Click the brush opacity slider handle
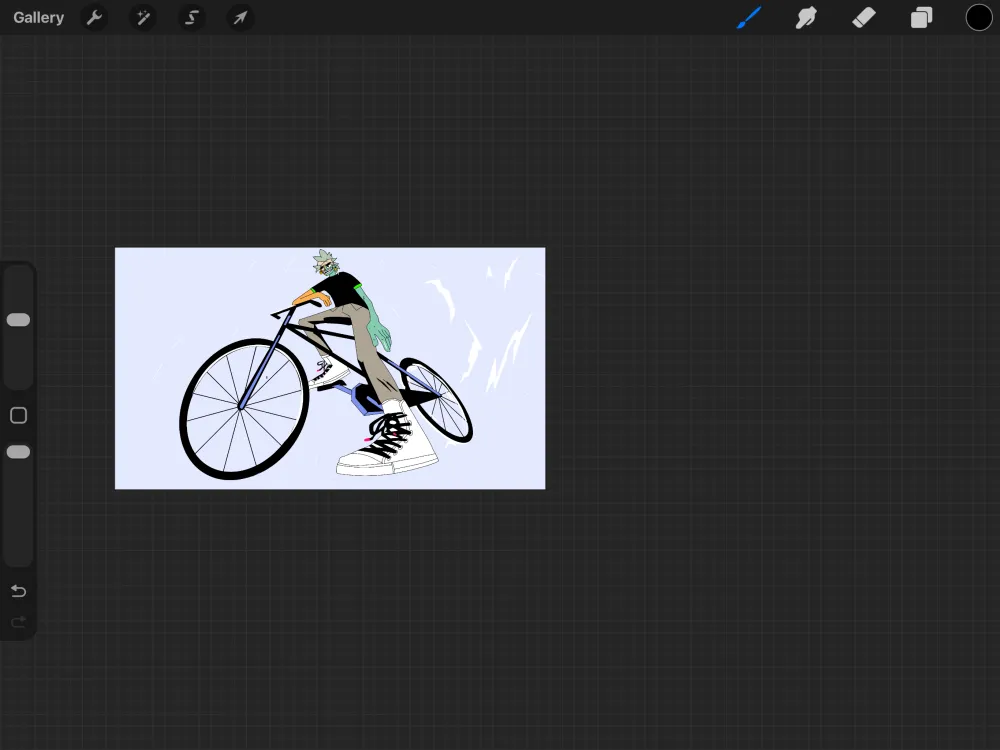1000x750 pixels. [x=18, y=452]
